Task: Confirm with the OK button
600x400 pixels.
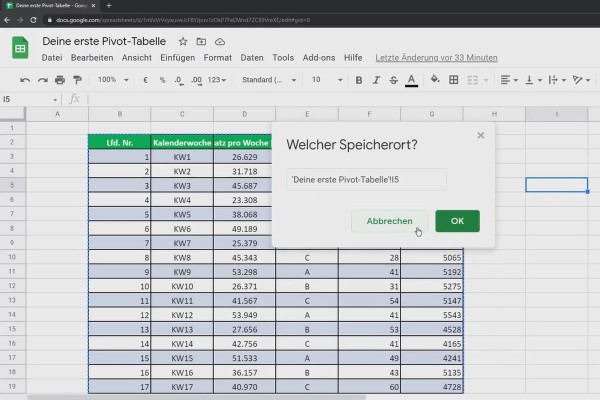Action: click(x=457, y=221)
